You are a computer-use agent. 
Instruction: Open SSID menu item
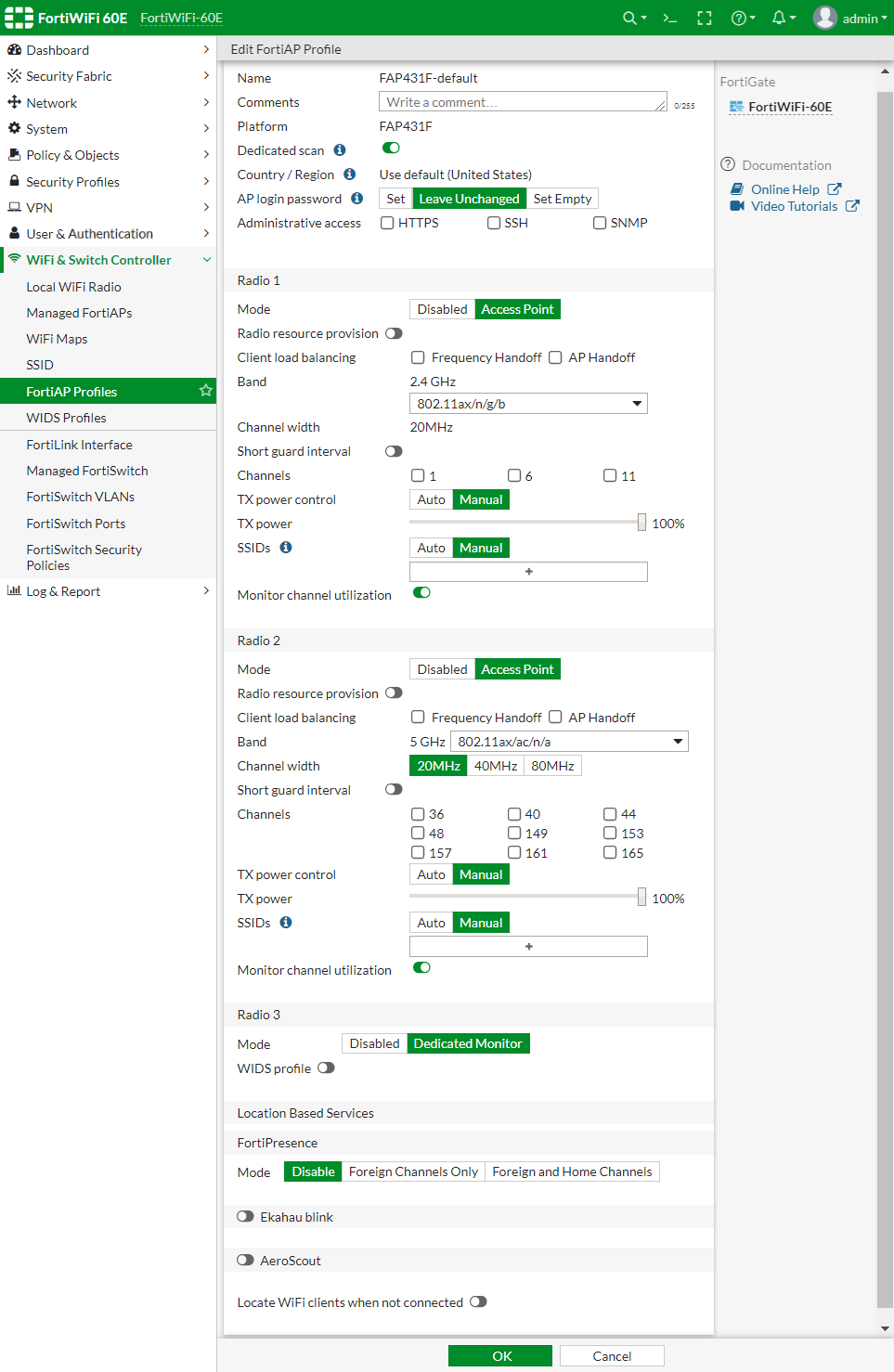point(40,365)
